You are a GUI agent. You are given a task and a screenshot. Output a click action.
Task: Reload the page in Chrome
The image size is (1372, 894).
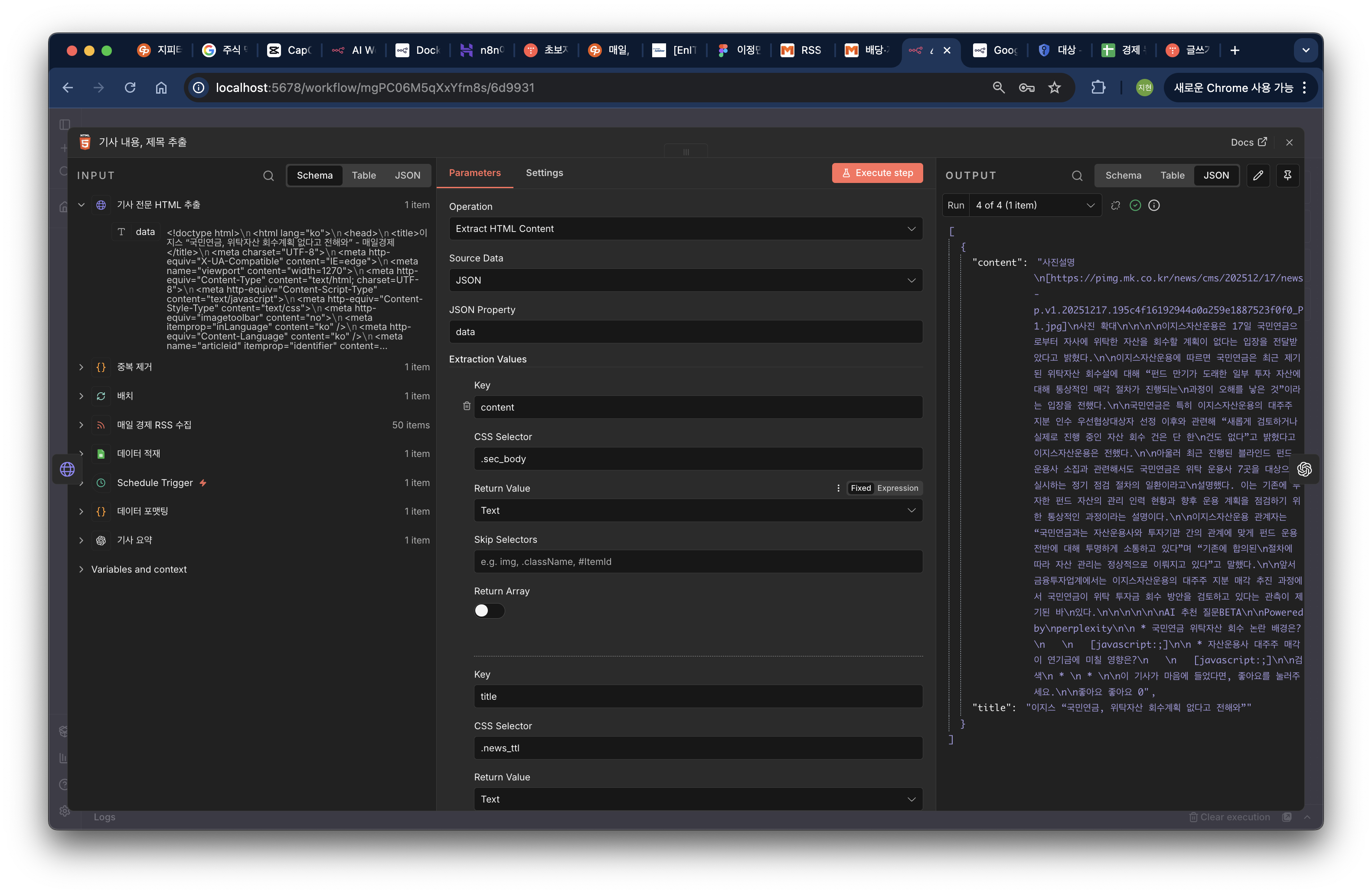(130, 88)
